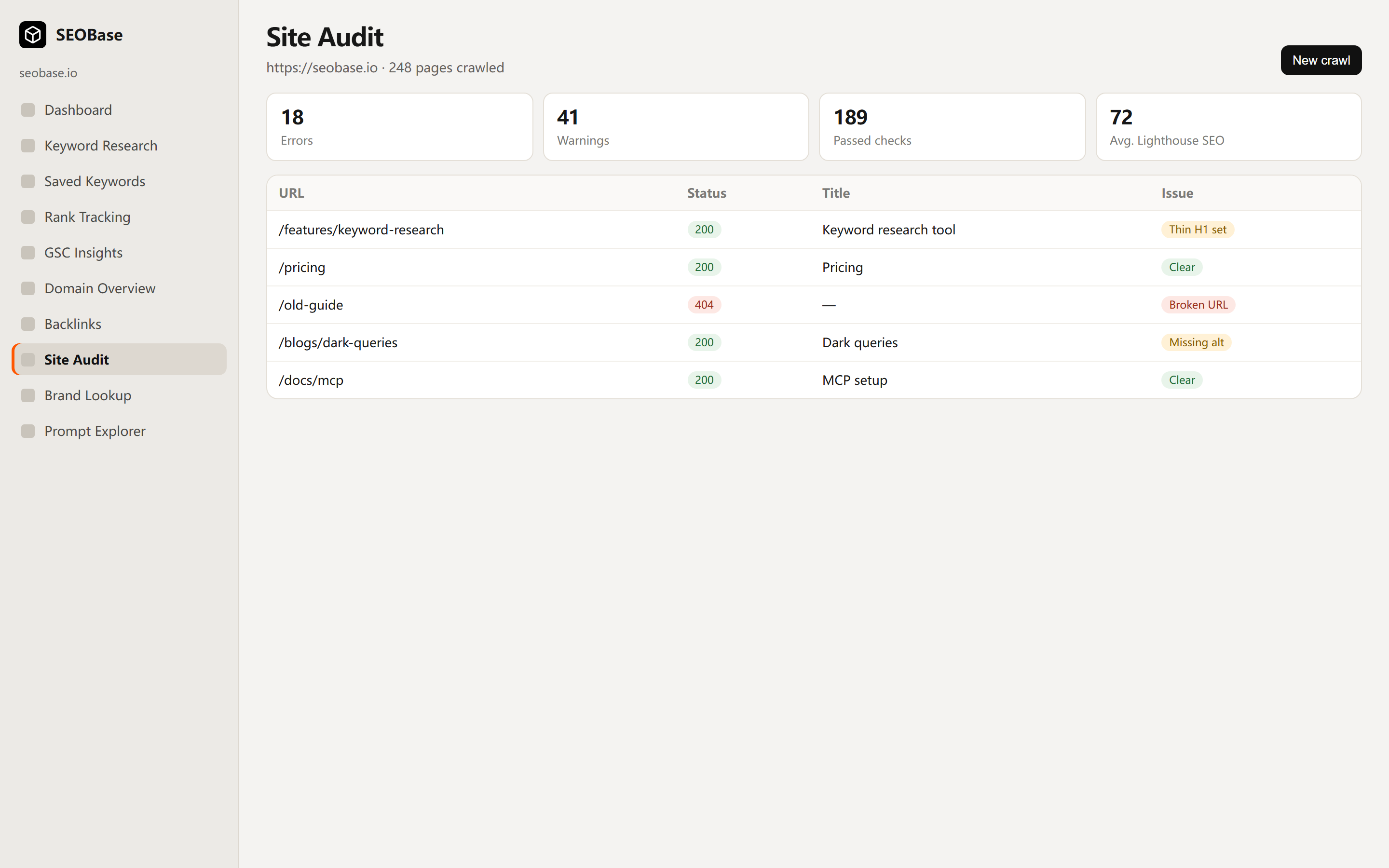Open Dashboard from the sidebar
The image size is (1389, 868).
pos(120,109)
